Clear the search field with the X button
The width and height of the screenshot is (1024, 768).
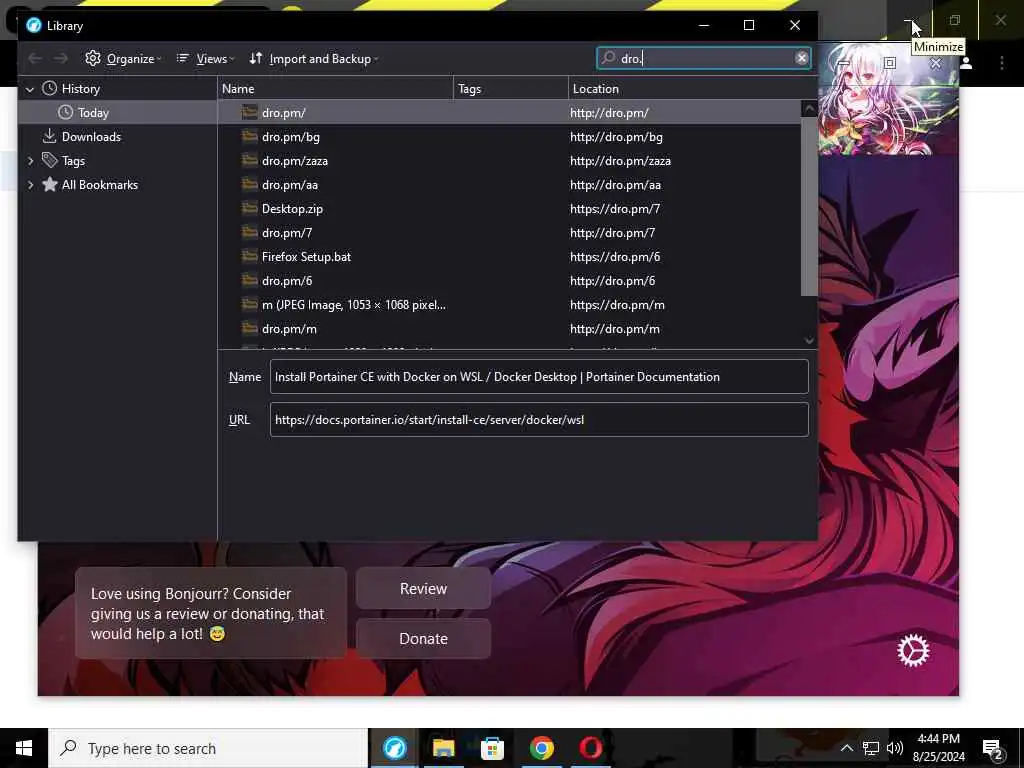click(801, 58)
